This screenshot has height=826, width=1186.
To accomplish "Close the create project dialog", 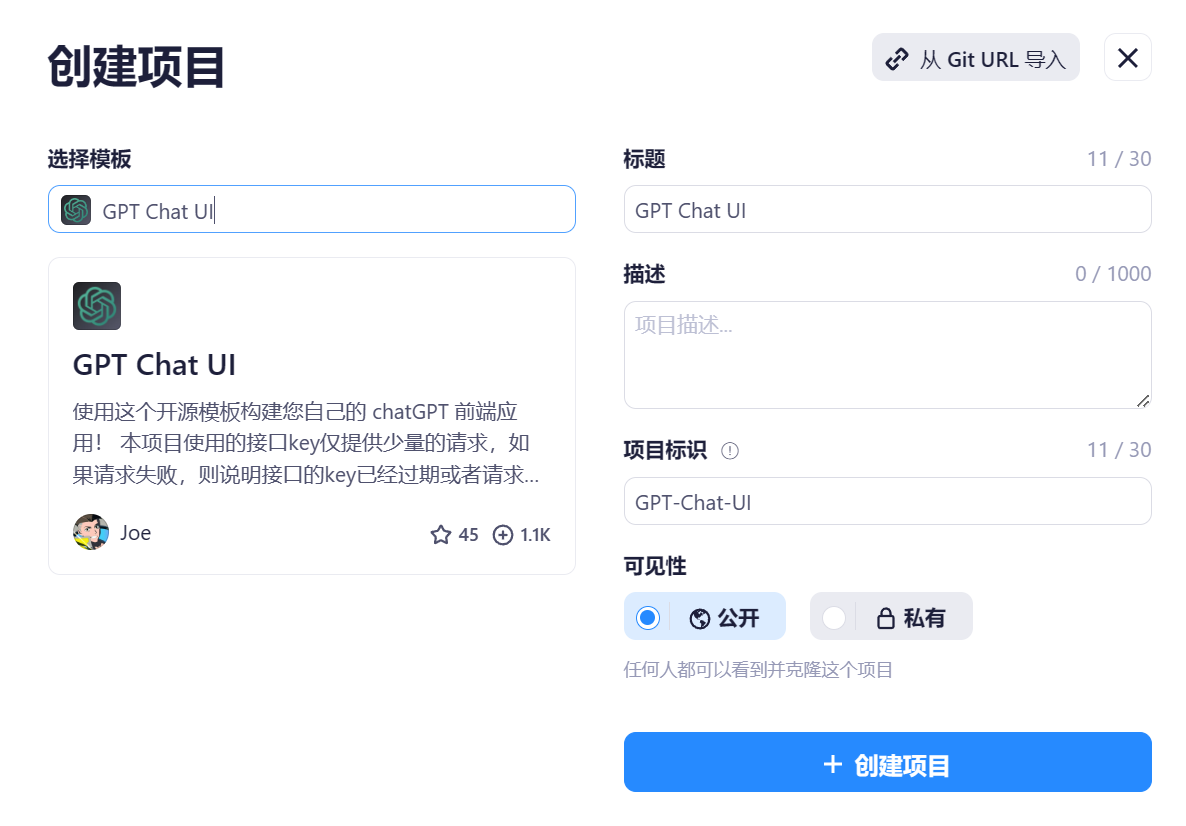I will coord(1127,58).
